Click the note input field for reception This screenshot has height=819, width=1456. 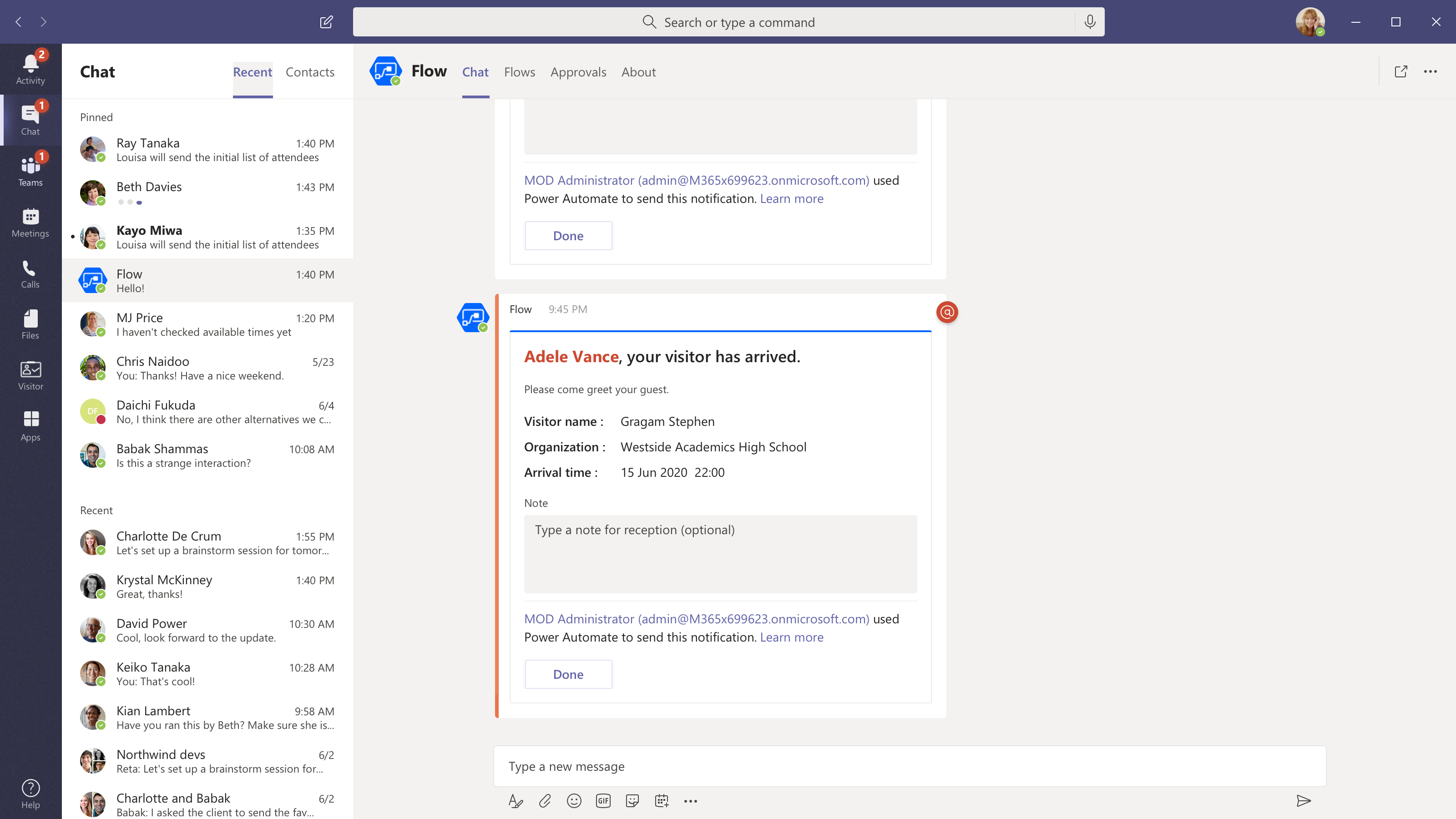tap(720, 553)
